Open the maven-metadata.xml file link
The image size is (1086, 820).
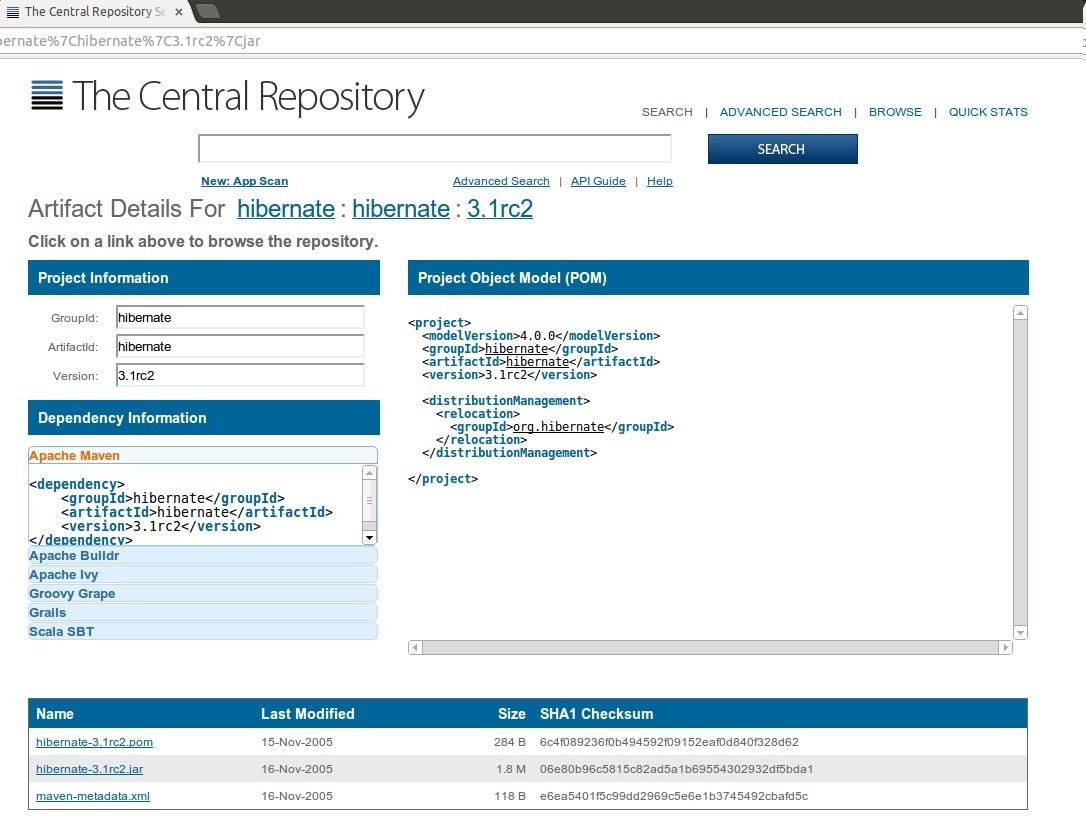(93, 796)
